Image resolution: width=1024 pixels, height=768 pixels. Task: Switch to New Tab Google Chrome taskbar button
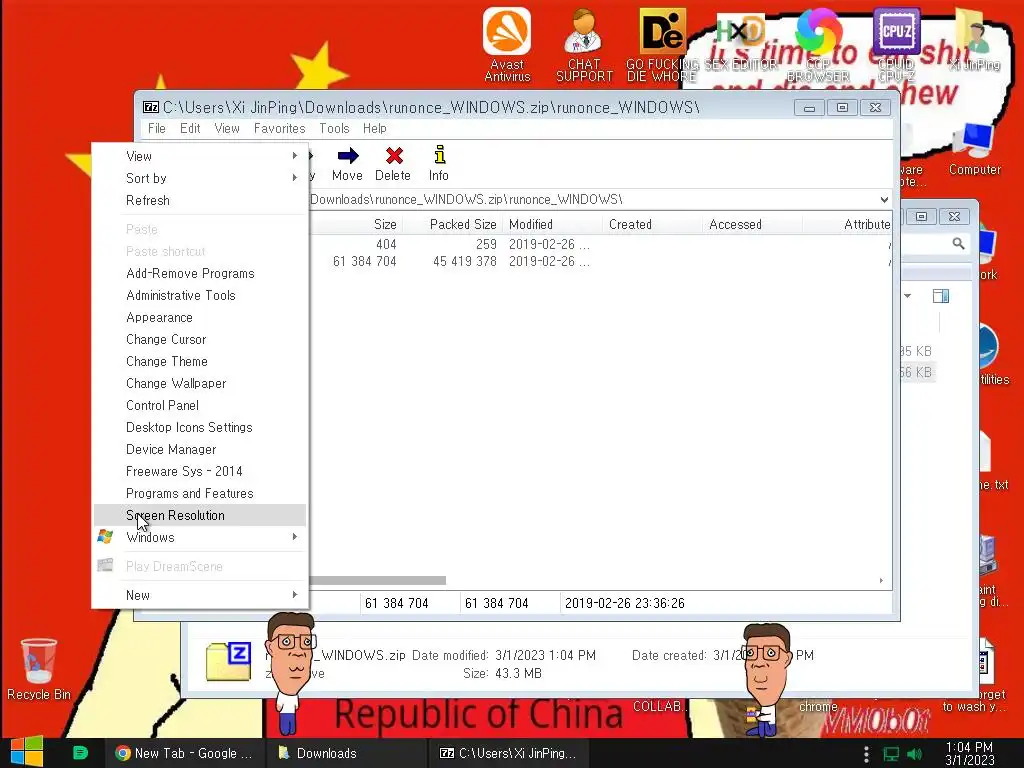(x=185, y=753)
